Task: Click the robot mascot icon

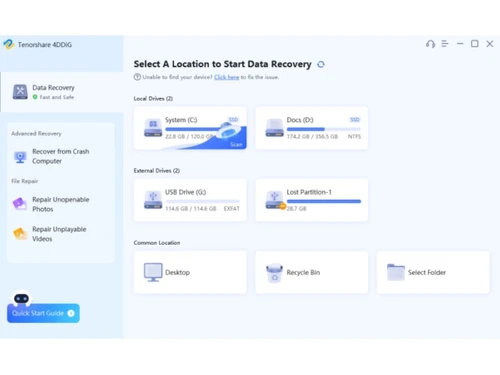Action: tap(22, 298)
